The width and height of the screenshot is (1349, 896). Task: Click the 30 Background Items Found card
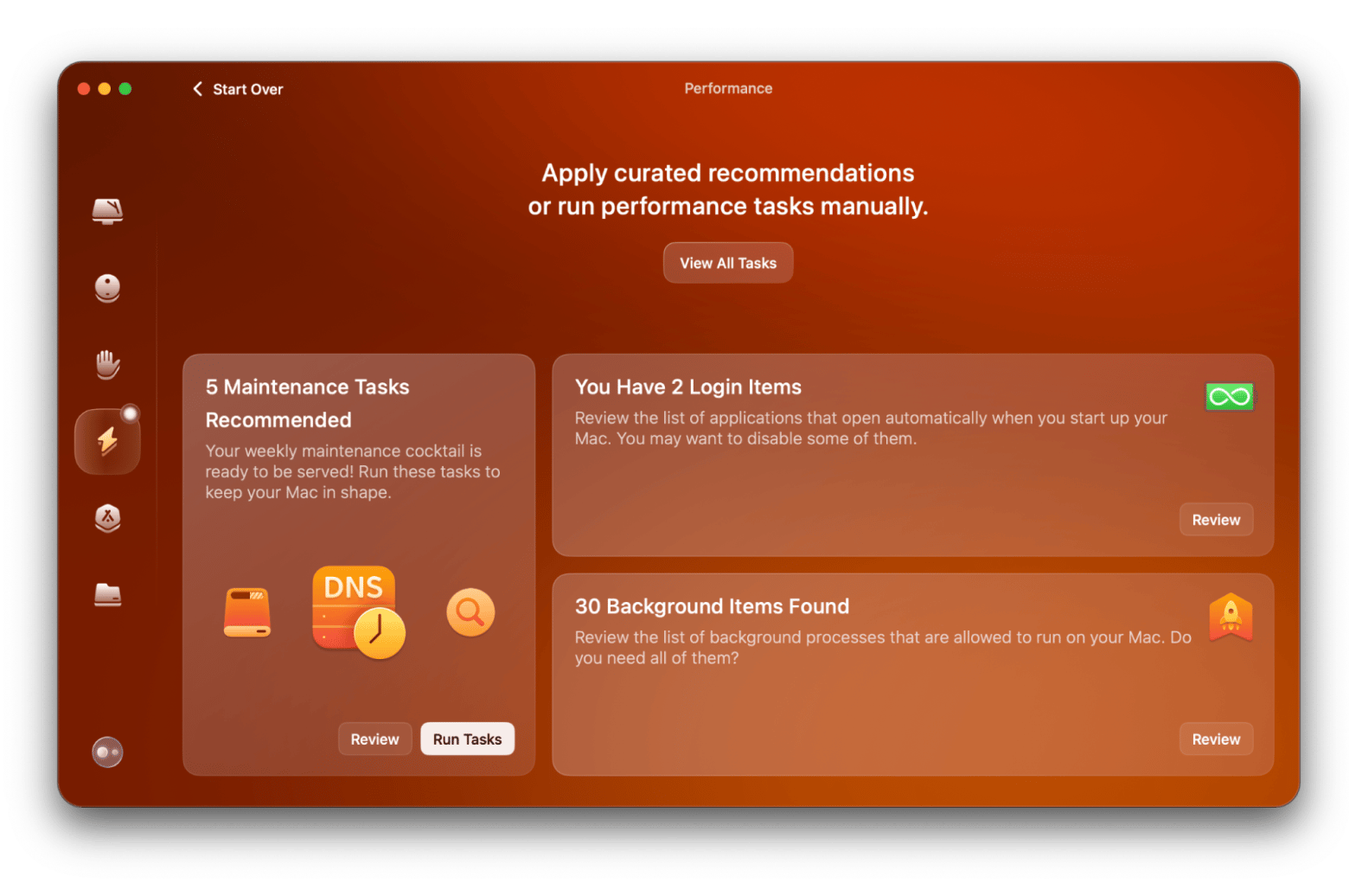pyautogui.click(x=912, y=674)
